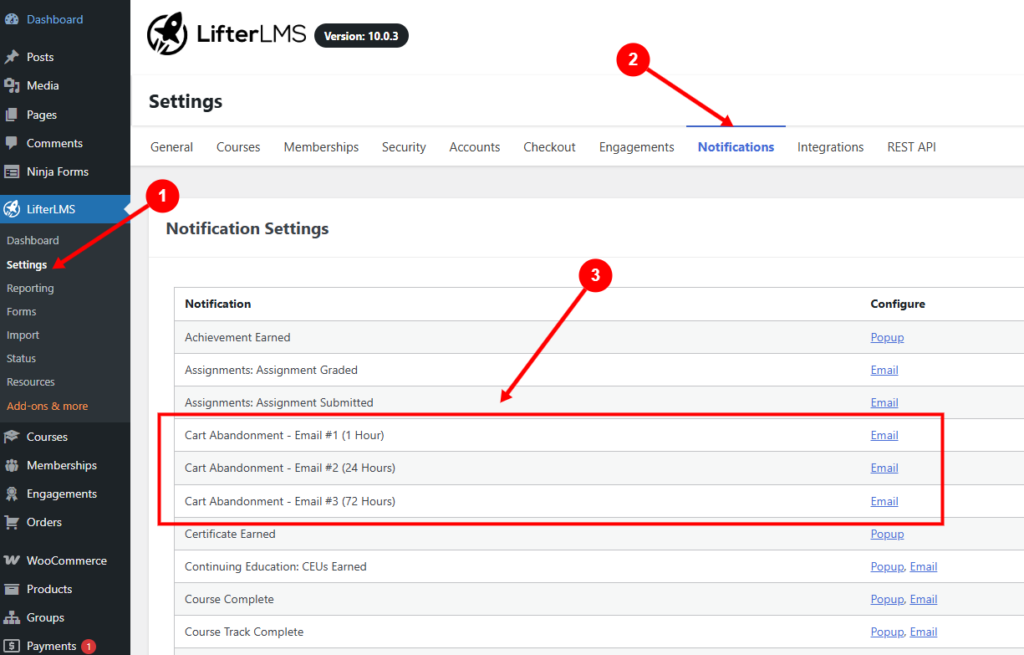Configure Email for CEUs Earned

click(x=923, y=566)
